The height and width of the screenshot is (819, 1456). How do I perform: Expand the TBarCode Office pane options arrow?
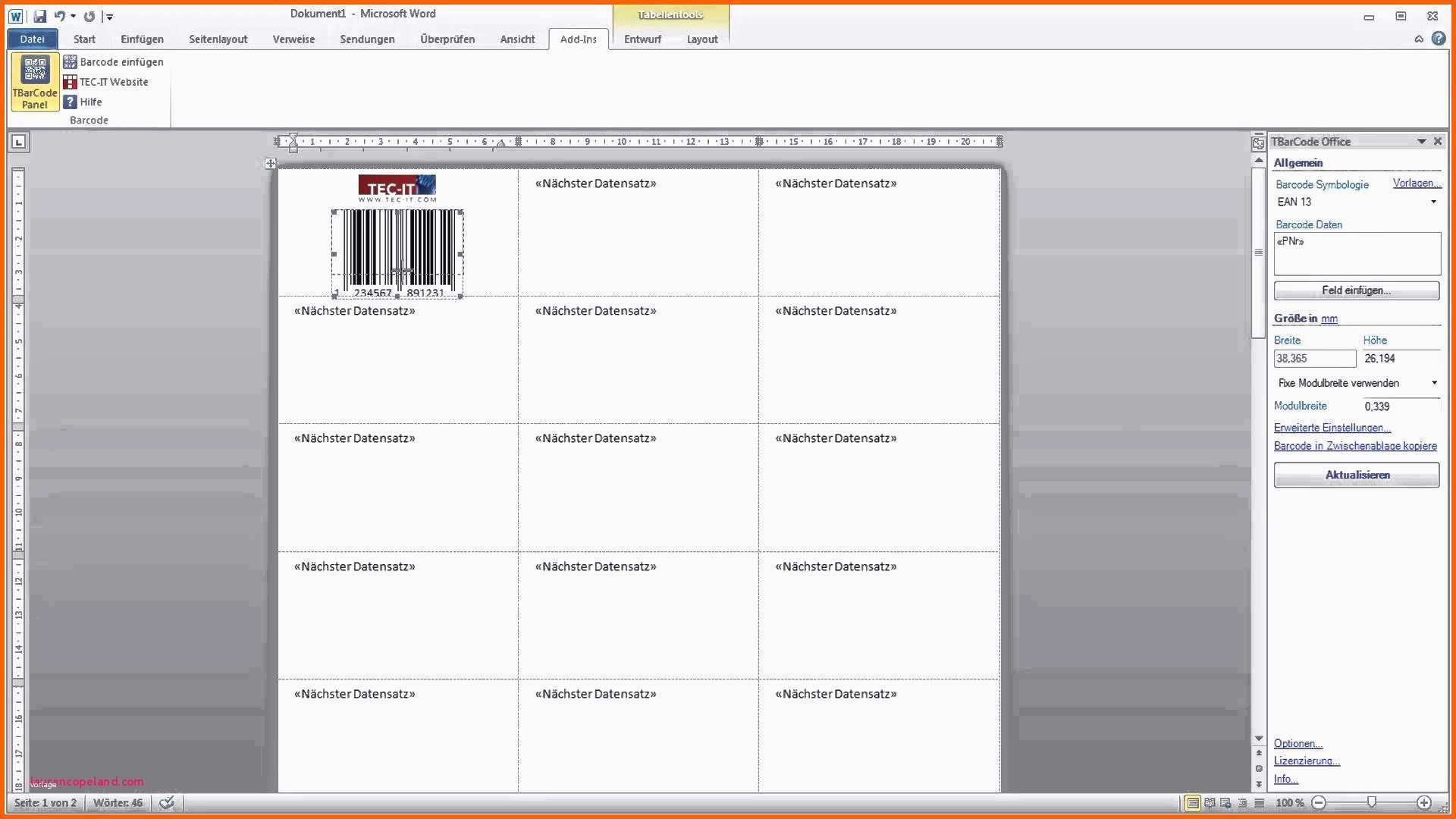(1421, 142)
